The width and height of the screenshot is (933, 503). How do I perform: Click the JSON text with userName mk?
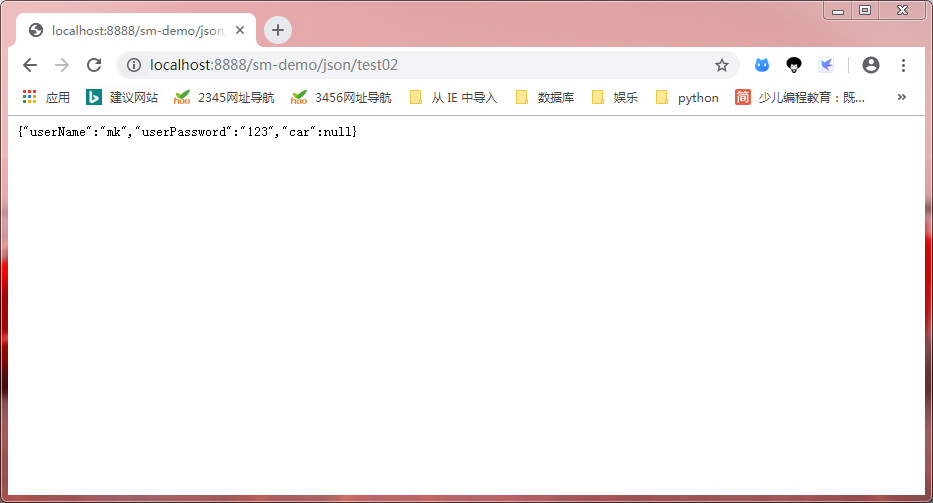(187, 132)
